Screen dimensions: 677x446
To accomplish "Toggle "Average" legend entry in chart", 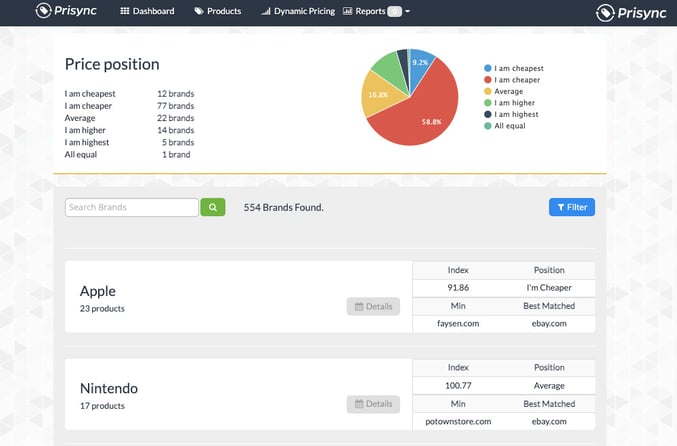I will 503,91.
